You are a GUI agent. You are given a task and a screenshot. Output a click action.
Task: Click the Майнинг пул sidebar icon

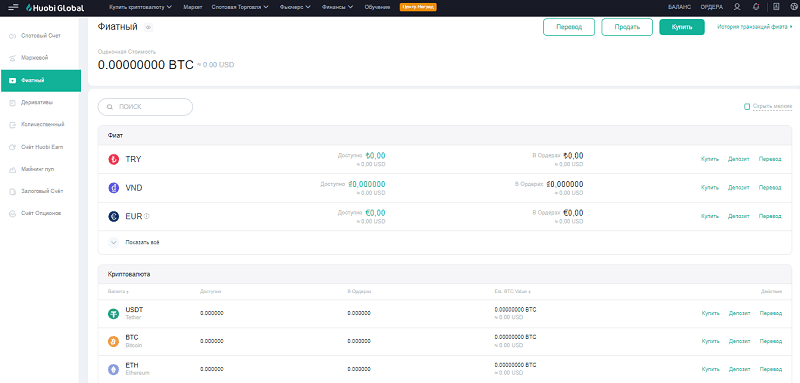[x=13, y=169]
